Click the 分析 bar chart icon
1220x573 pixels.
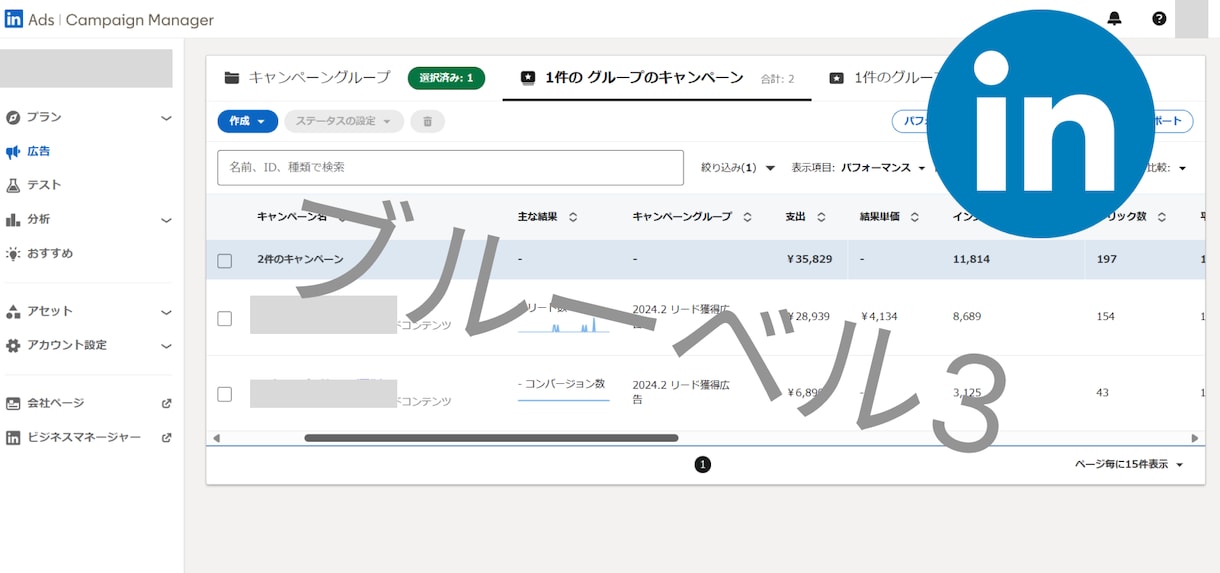click(x=13, y=219)
